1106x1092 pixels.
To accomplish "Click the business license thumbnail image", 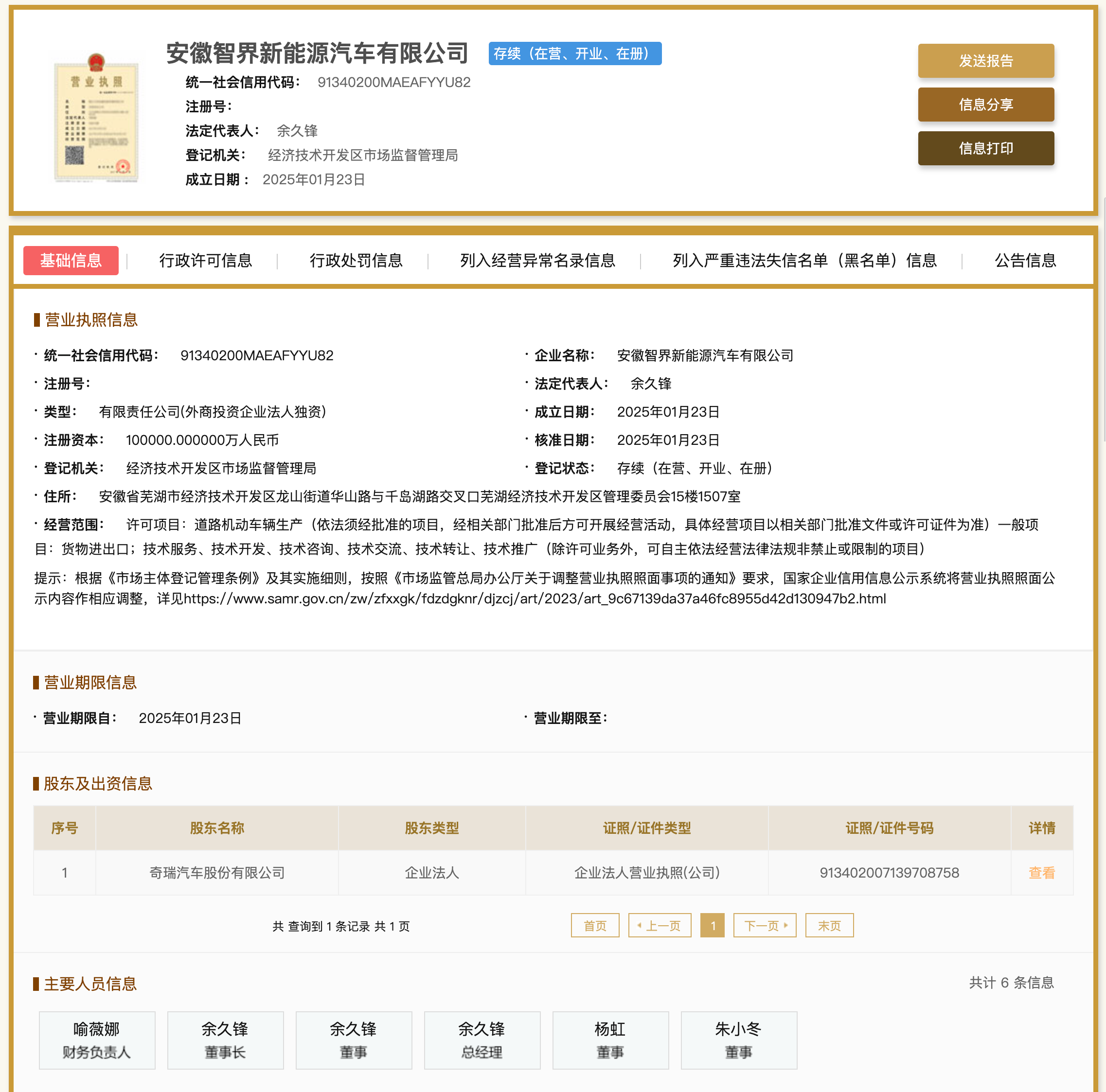I will pyautogui.click(x=96, y=117).
